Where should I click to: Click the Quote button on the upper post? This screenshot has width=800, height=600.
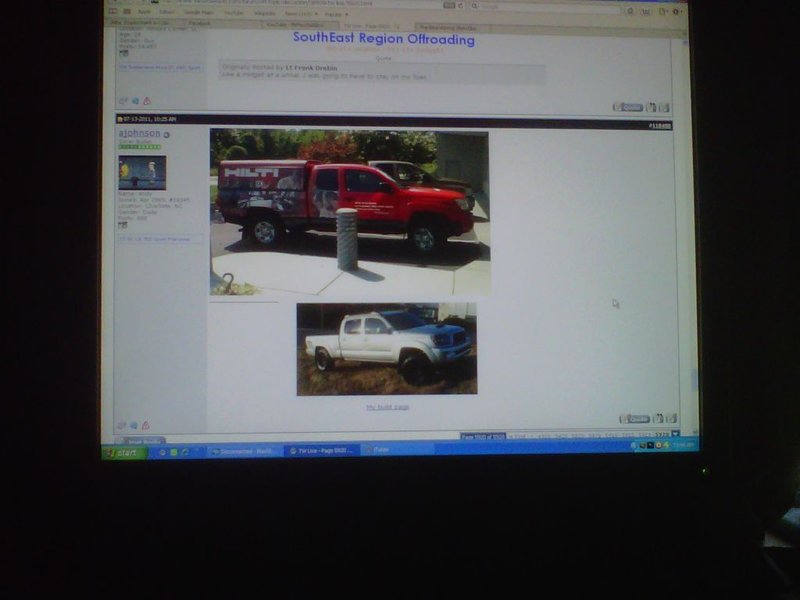tap(628, 107)
